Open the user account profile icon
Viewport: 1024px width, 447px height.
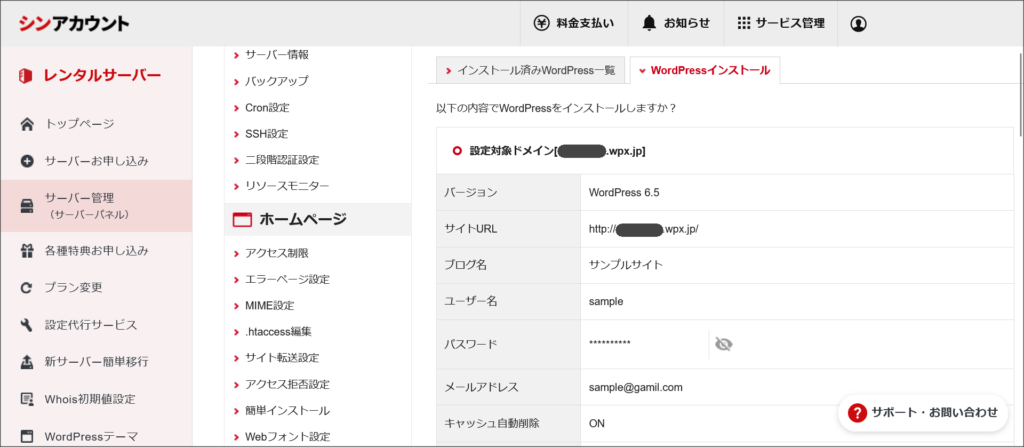(858, 24)
